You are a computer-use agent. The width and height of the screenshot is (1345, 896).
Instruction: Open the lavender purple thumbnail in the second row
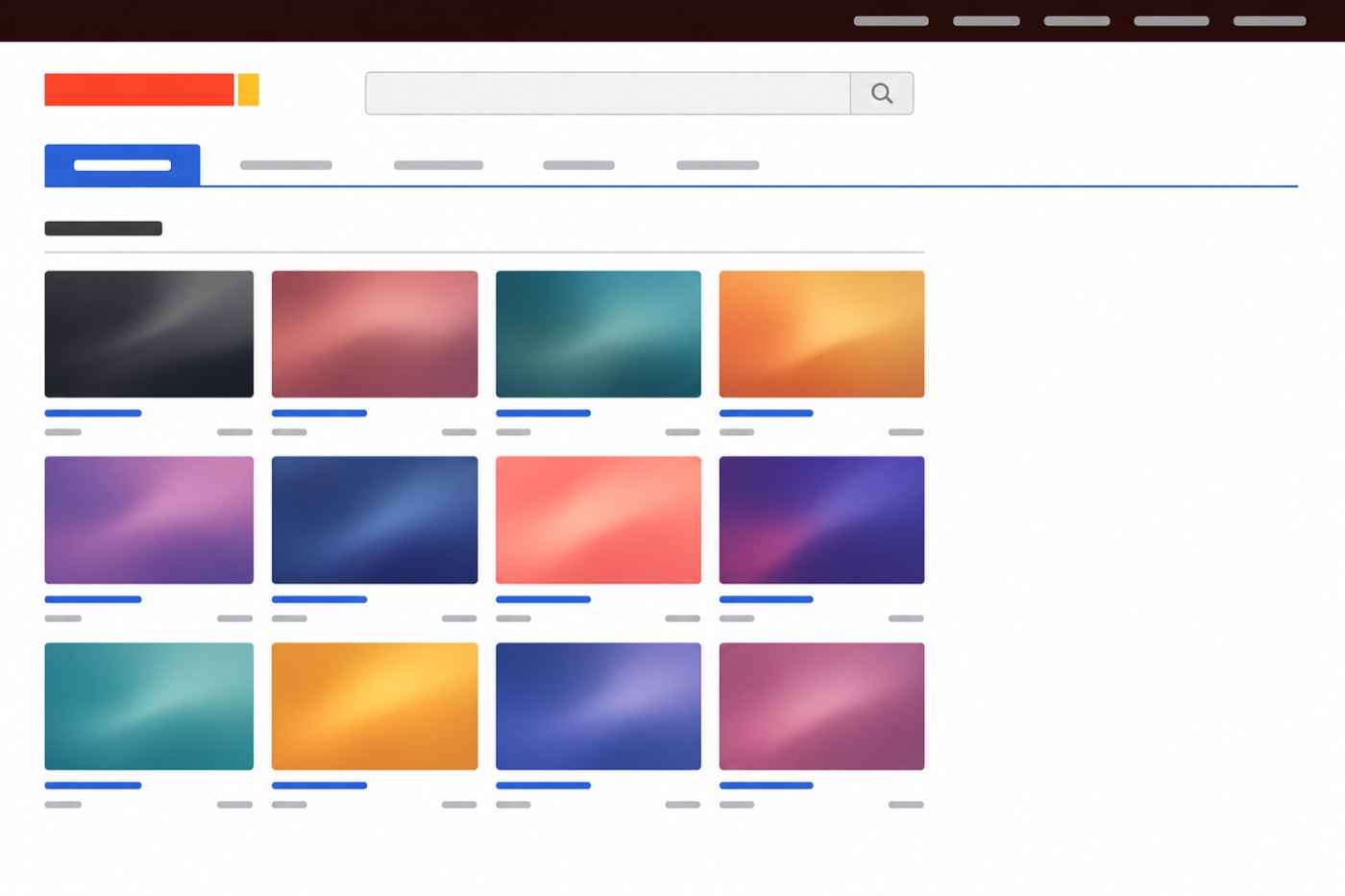(x=149, y=520)
